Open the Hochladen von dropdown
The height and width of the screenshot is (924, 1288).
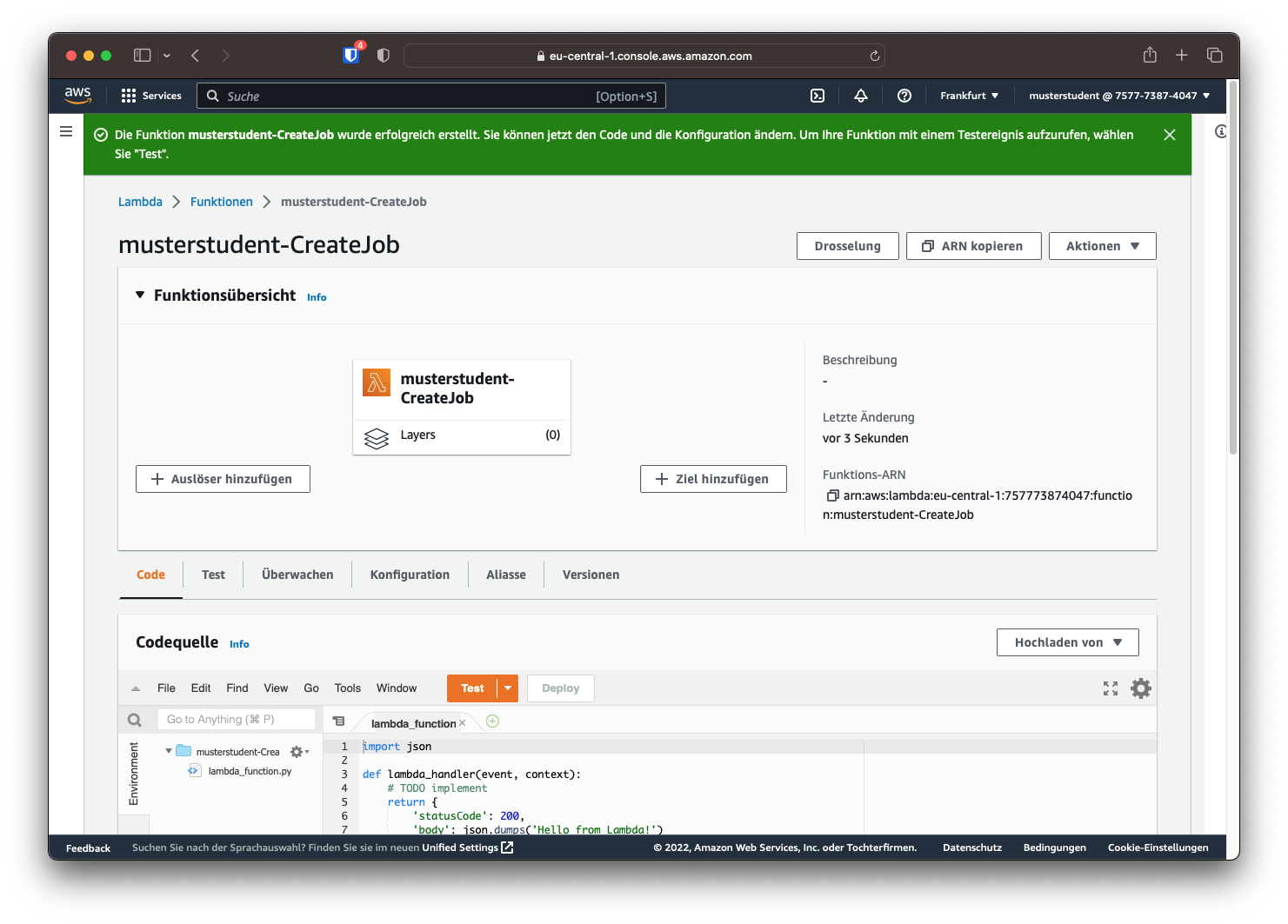point(1068,642)
